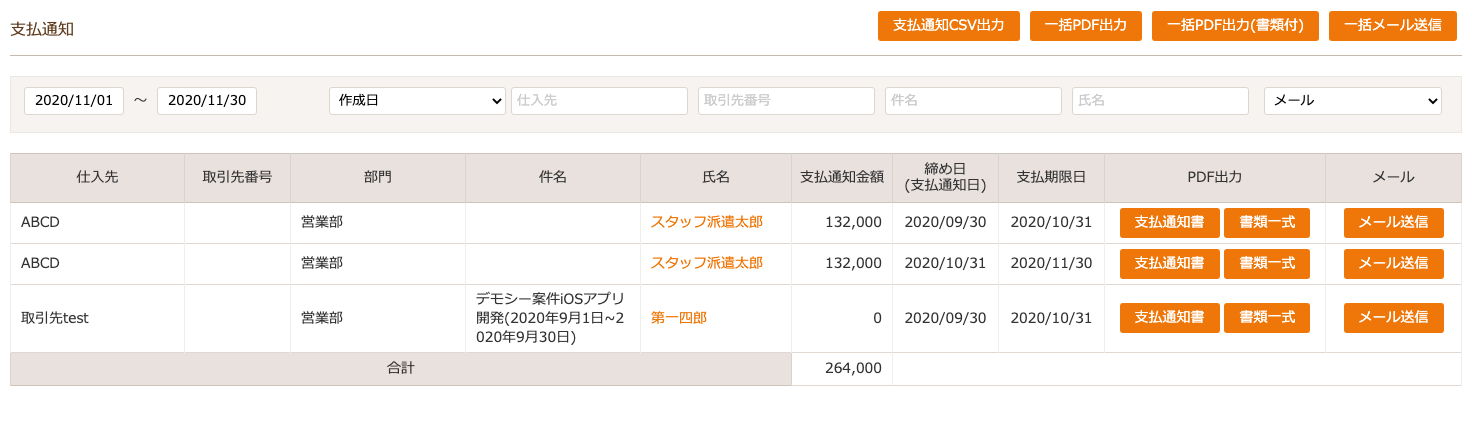Open スタッフ派遣太郎 link in first row

tap(707, 222)
